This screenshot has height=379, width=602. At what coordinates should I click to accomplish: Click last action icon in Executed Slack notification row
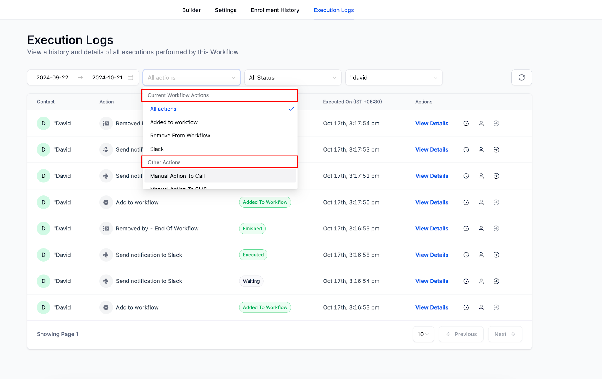(496, 255)
